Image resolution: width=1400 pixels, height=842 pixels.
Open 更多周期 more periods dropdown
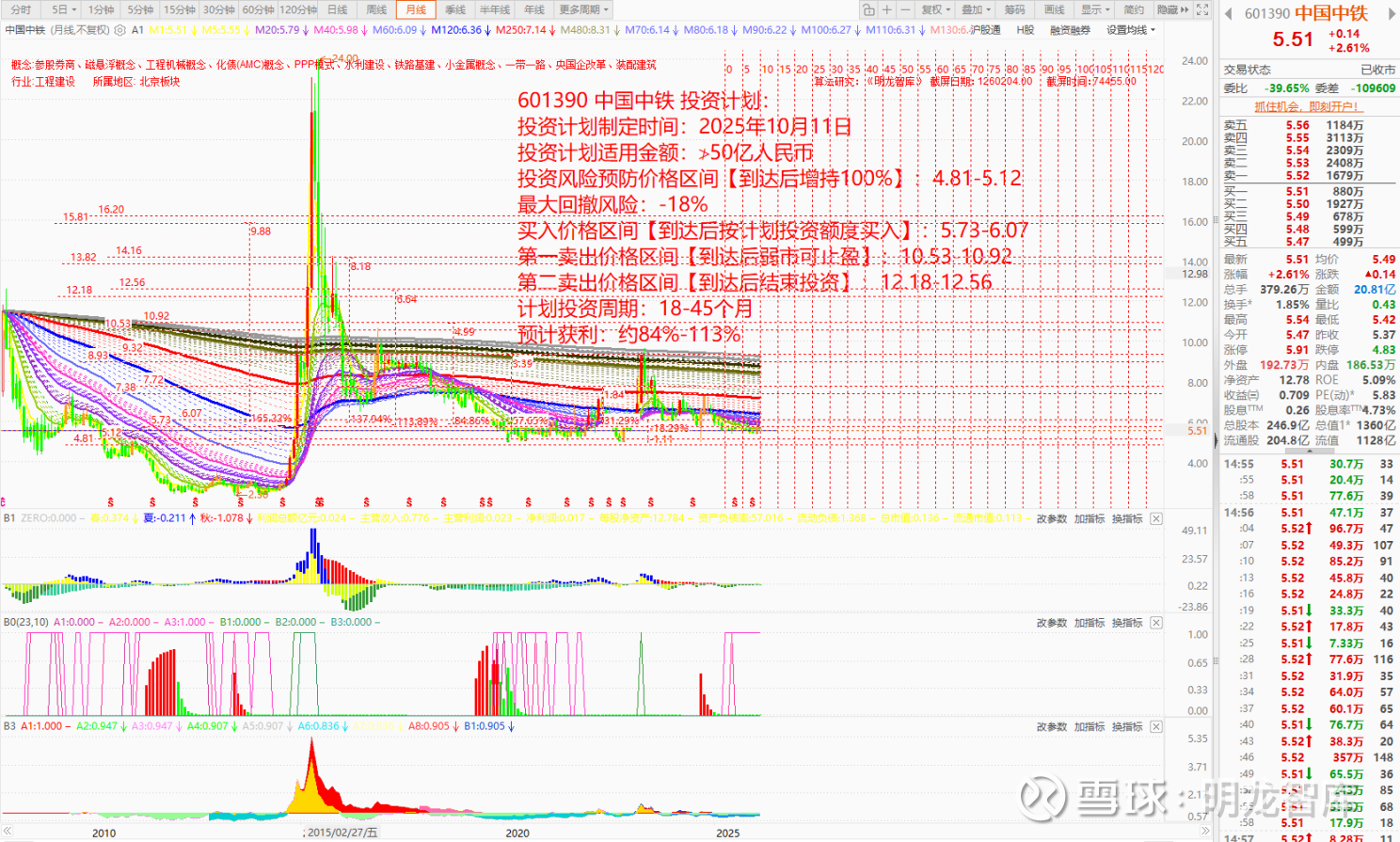[583, 9]
